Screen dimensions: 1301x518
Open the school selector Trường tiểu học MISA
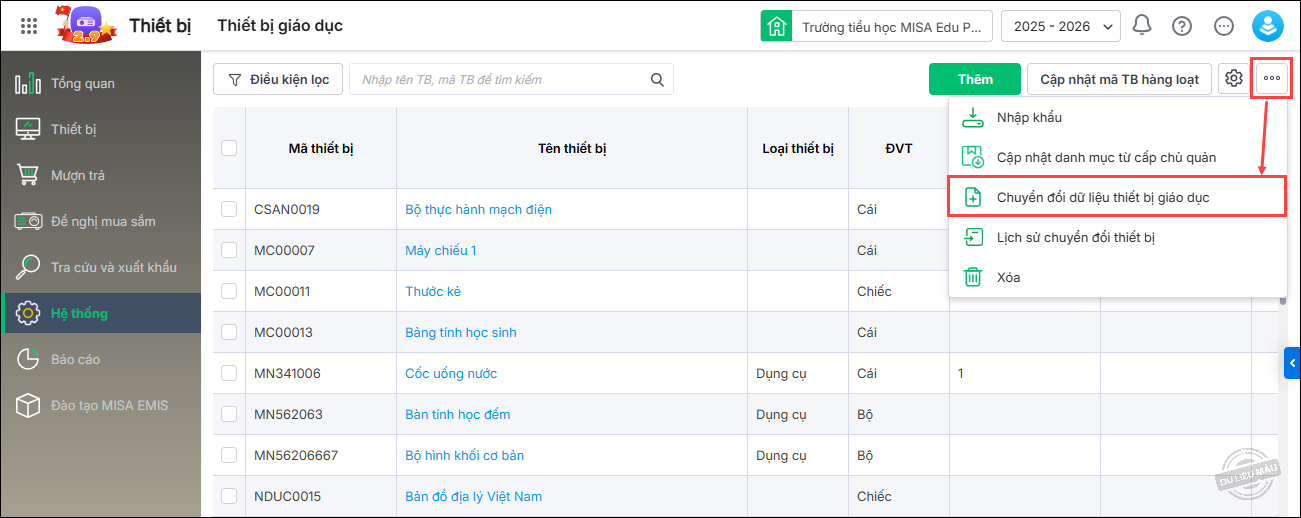[x=877, y=26]
